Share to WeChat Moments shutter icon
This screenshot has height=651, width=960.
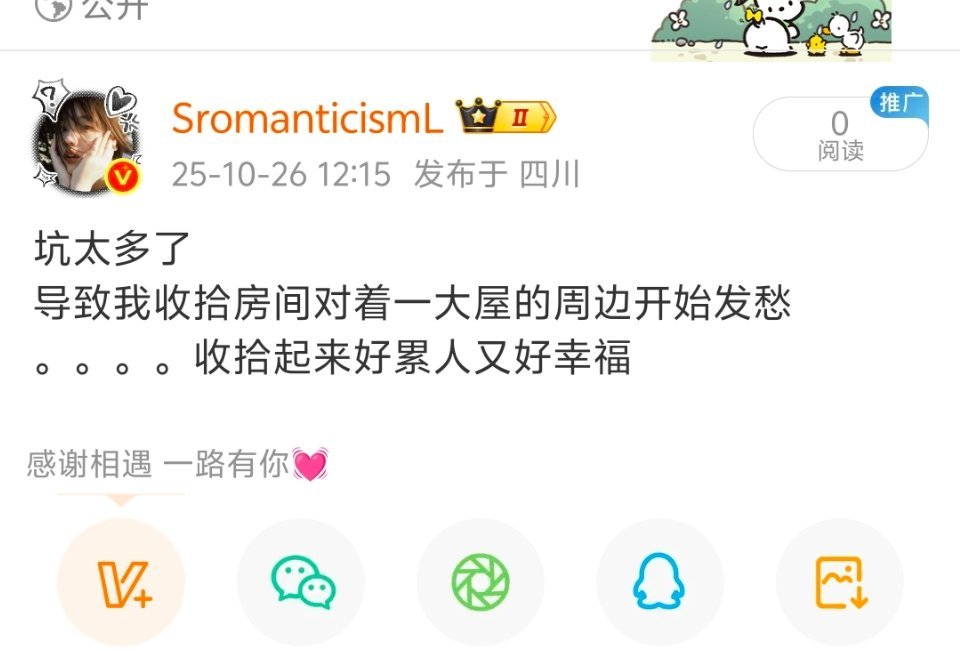481,582
